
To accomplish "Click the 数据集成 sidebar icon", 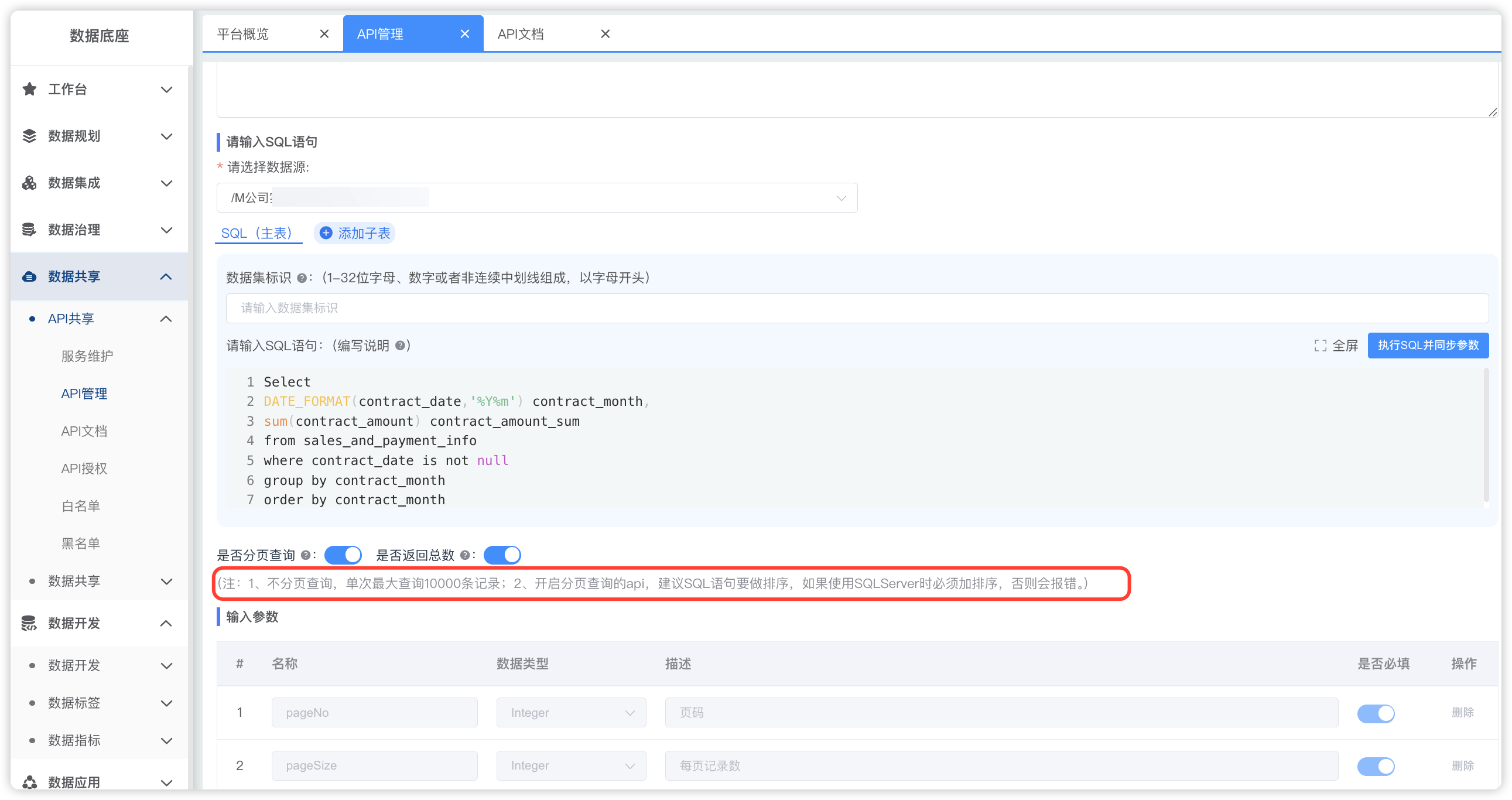I will point(29,183).
